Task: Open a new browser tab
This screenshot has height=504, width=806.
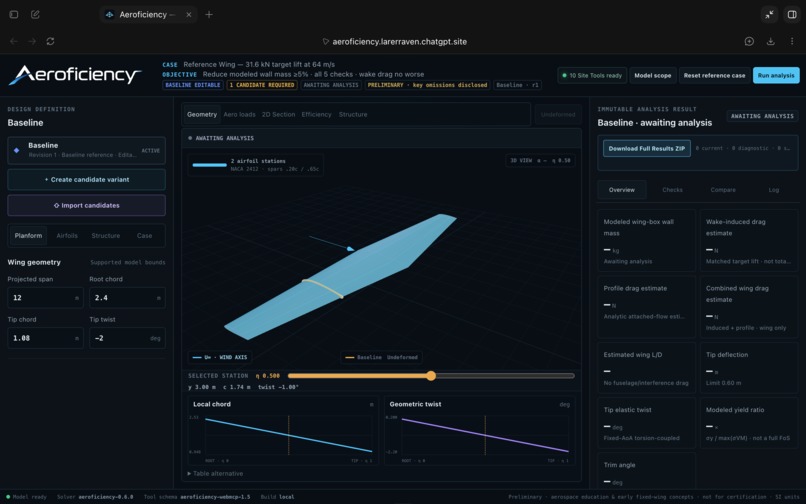Action: [209, 14]
